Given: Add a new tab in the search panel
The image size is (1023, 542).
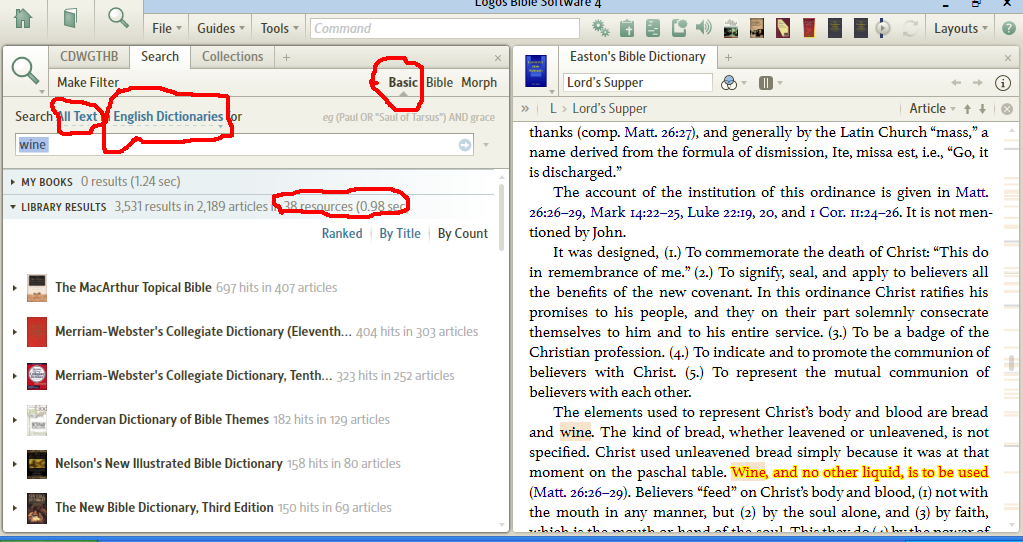Looking at the screenshot, I should click(286, 57).
